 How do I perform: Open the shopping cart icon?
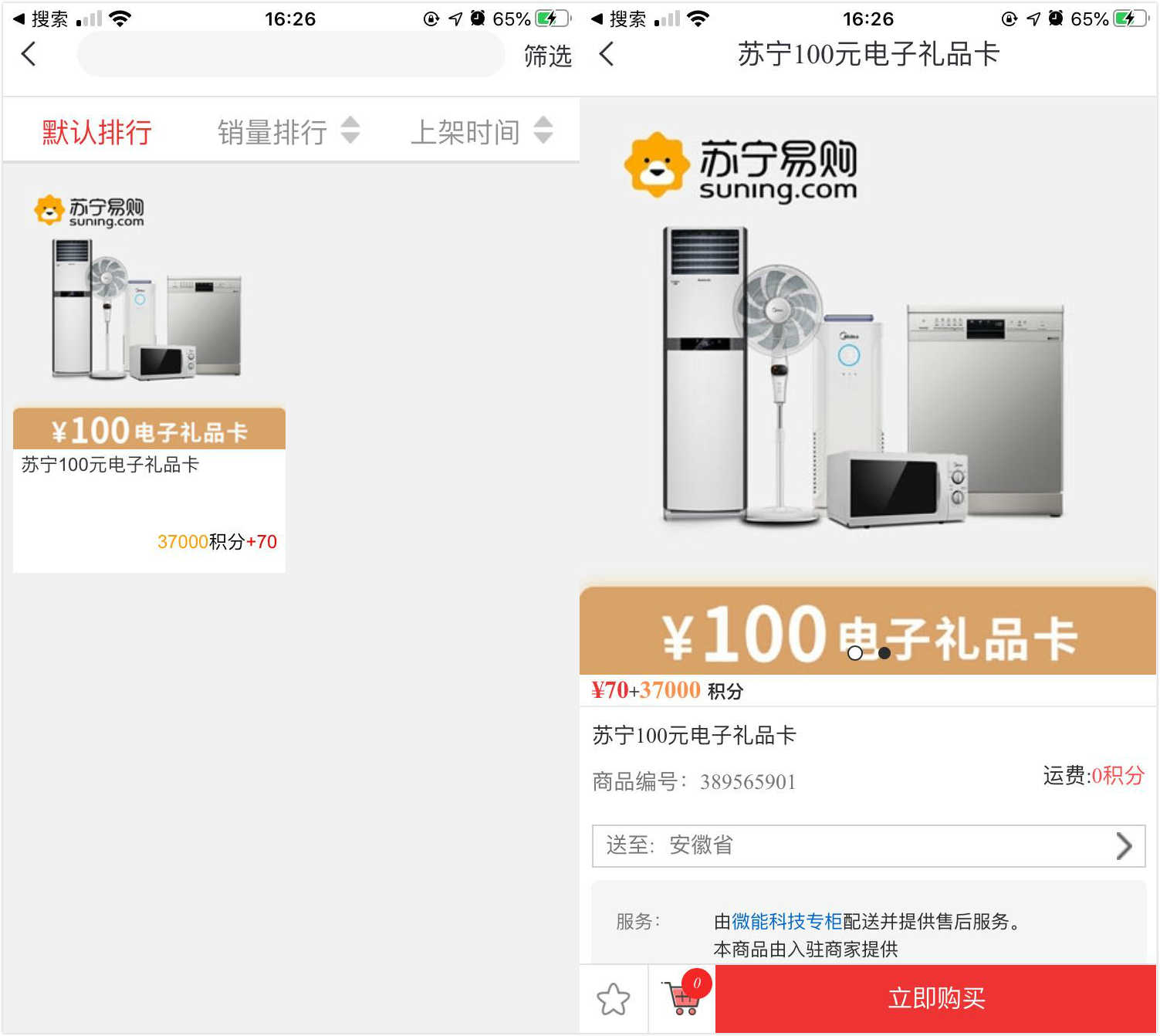pyautogui.click(x=683, y=1000)
